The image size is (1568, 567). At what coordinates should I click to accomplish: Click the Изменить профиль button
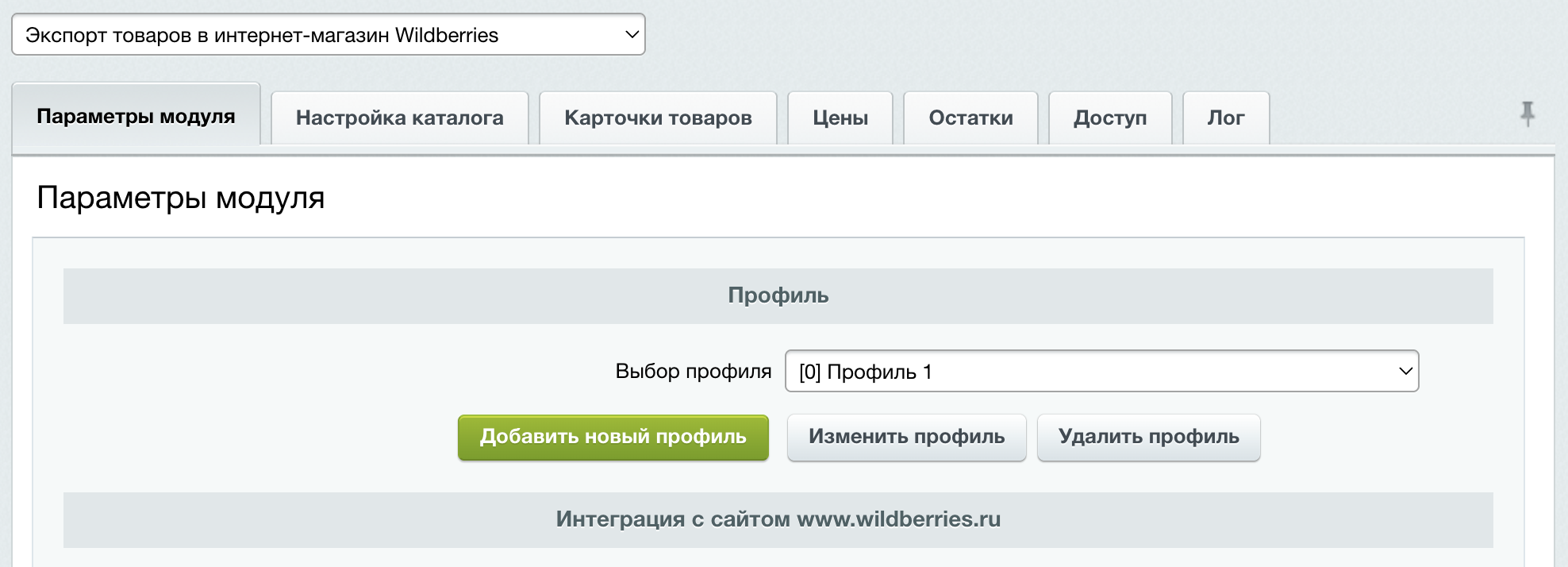906,437
